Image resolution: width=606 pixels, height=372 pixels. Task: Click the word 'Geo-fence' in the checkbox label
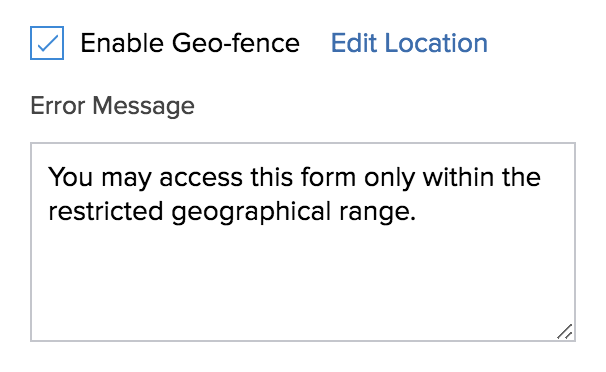pos(236,43)
